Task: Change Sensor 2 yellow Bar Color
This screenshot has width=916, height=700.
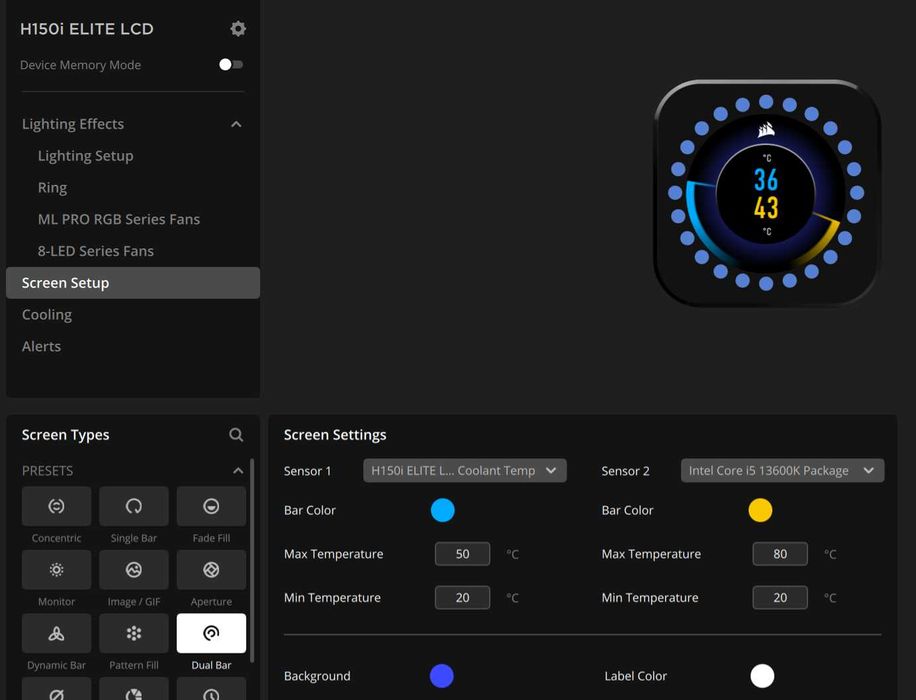Action: pyautogui.click(x=760, y=510)
